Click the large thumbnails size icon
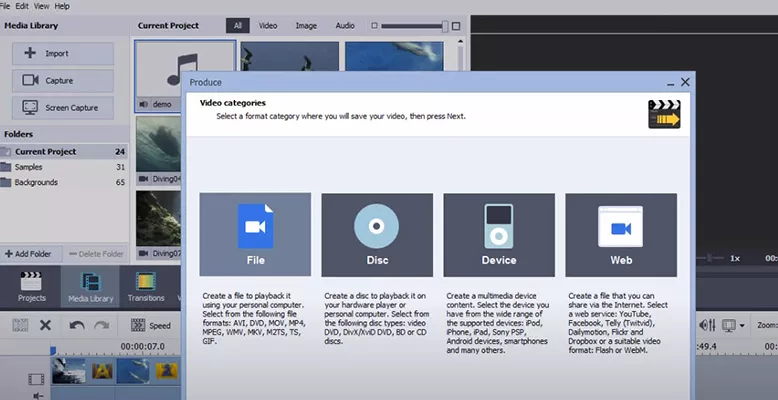The height and width of the screenshot is (400, 778). click(456, 26)
